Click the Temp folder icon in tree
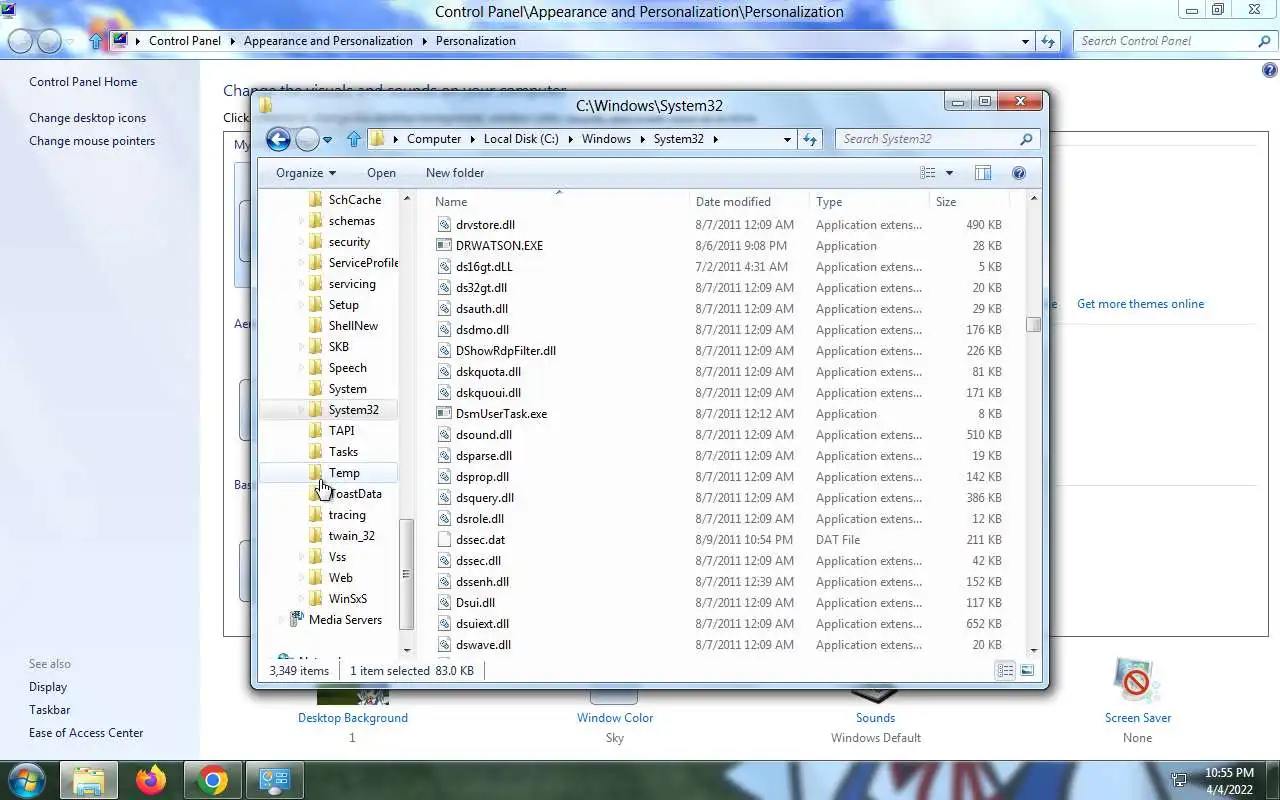 coord(315,472)
